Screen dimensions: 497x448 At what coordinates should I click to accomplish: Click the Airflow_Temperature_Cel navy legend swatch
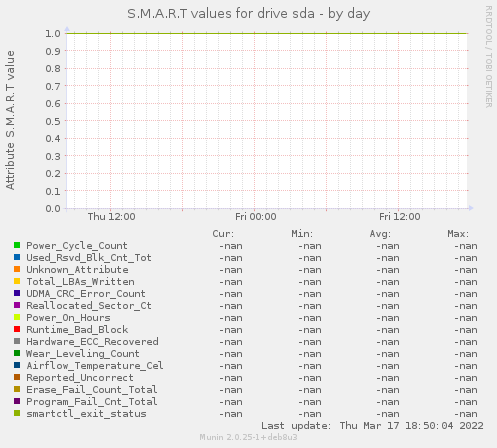[x=17, y=365]
